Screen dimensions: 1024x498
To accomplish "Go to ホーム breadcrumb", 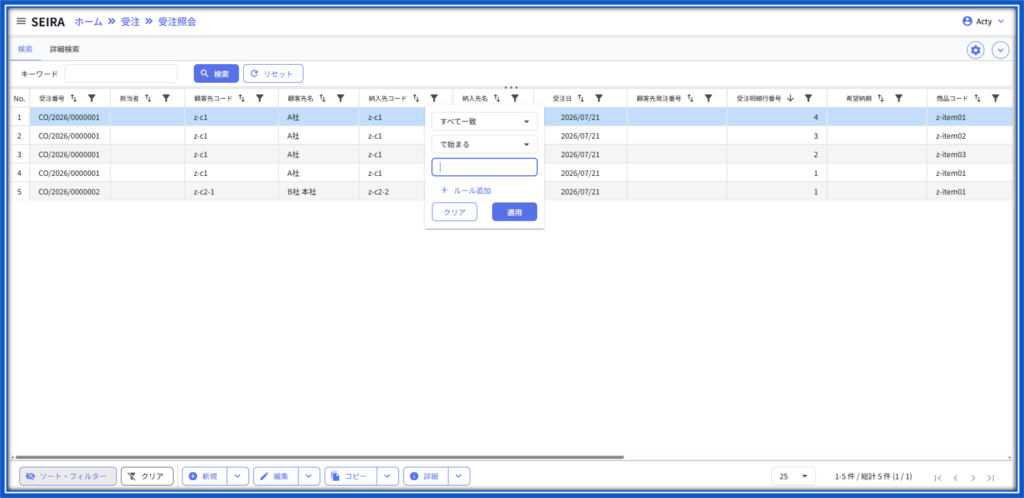I will [x=88, y=22].
